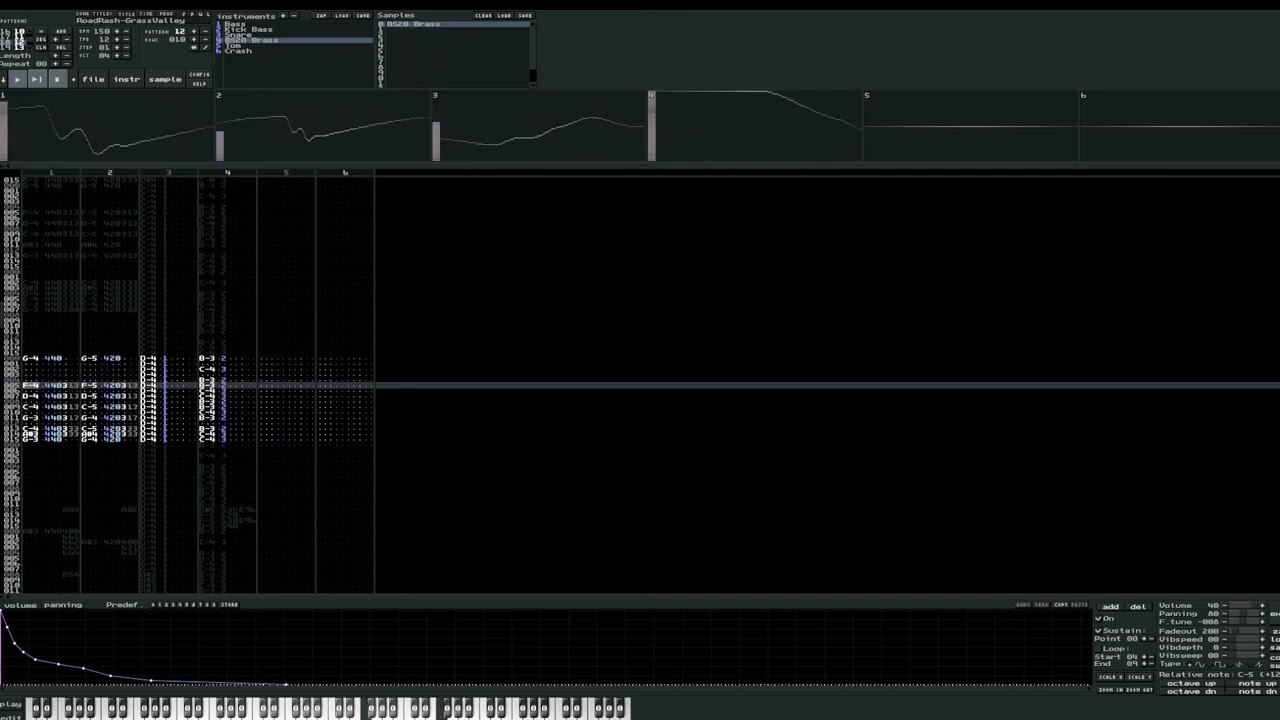Select the square vibrato type
Screen dimensions: 1280x720
click(x=1219, y=664)
